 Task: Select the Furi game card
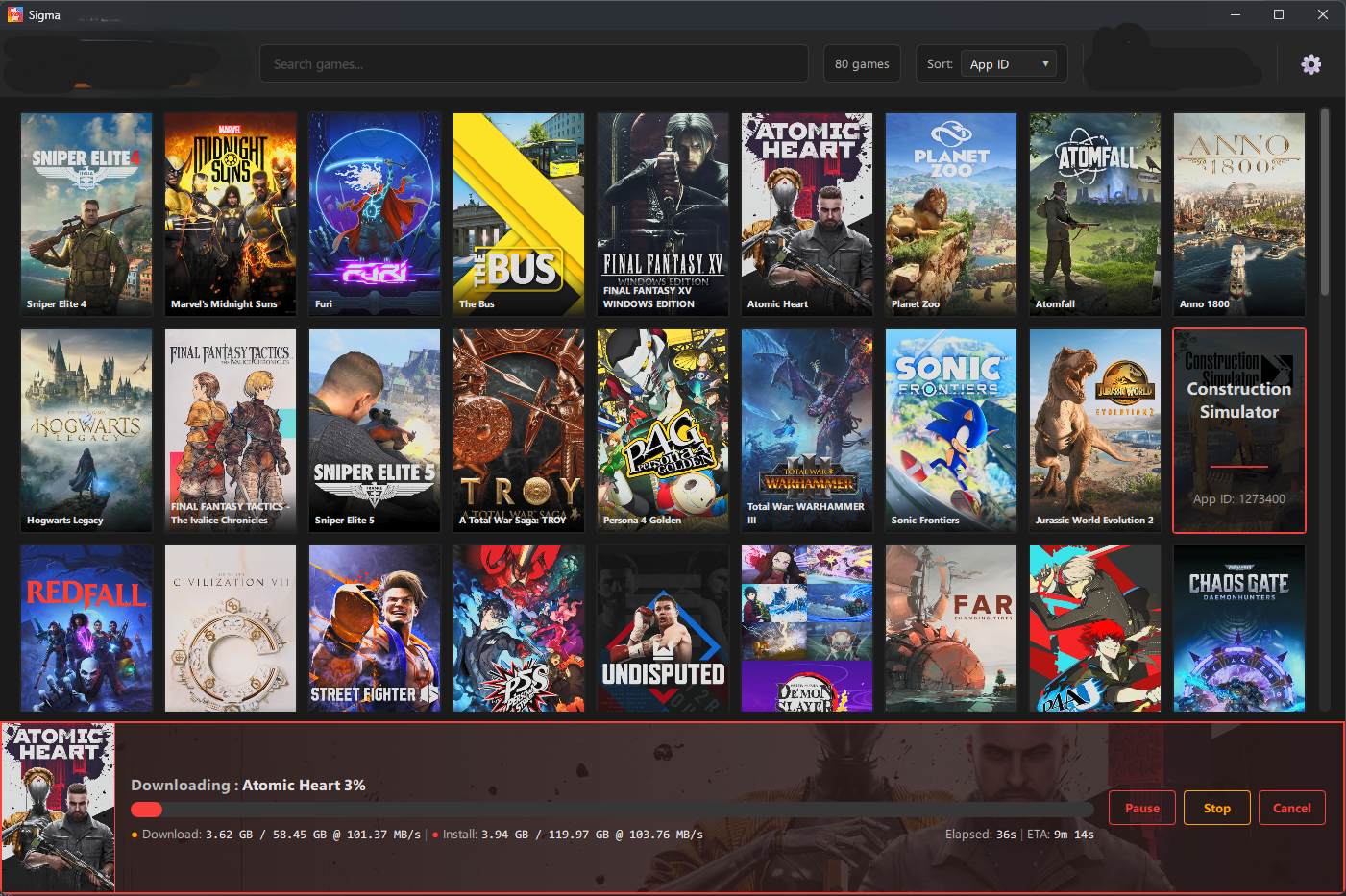[x=375, y=214]
